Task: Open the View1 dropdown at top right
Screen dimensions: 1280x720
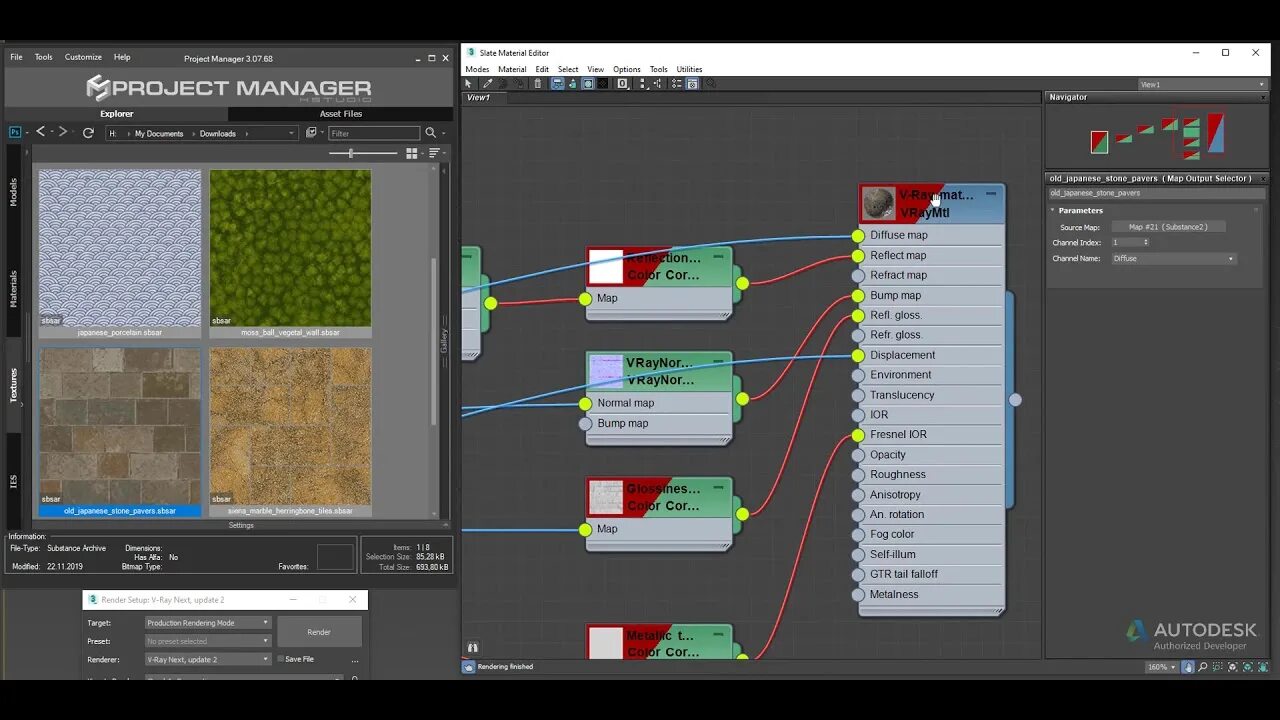Action: coord(1203,85)
